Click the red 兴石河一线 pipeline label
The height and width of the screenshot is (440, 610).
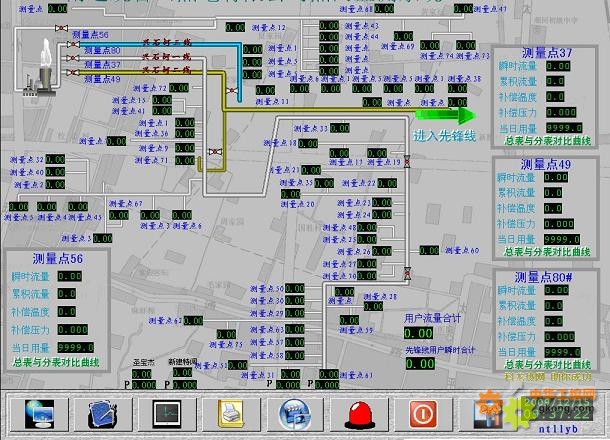(x=167, y=57)
